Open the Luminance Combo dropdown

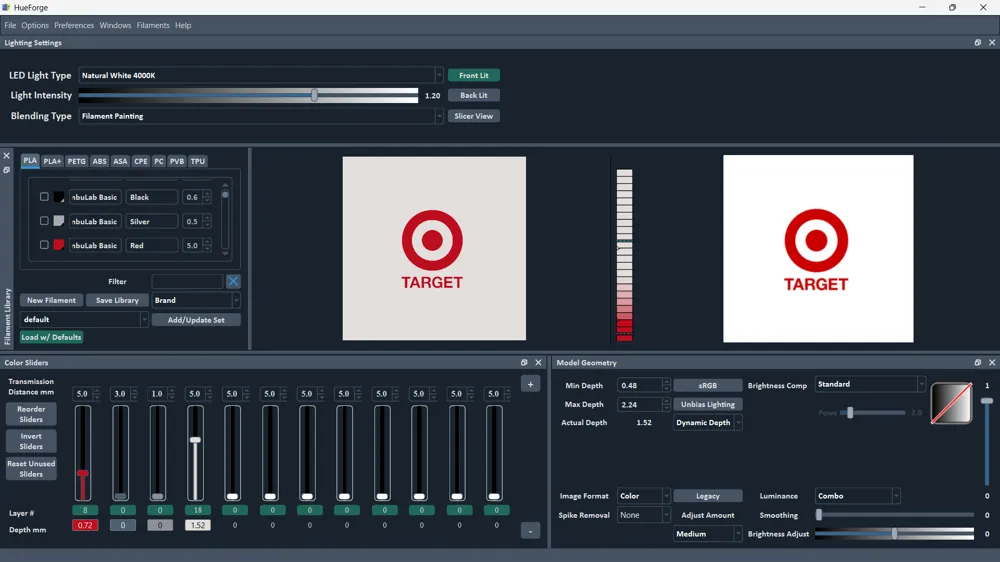coord(857,496)
